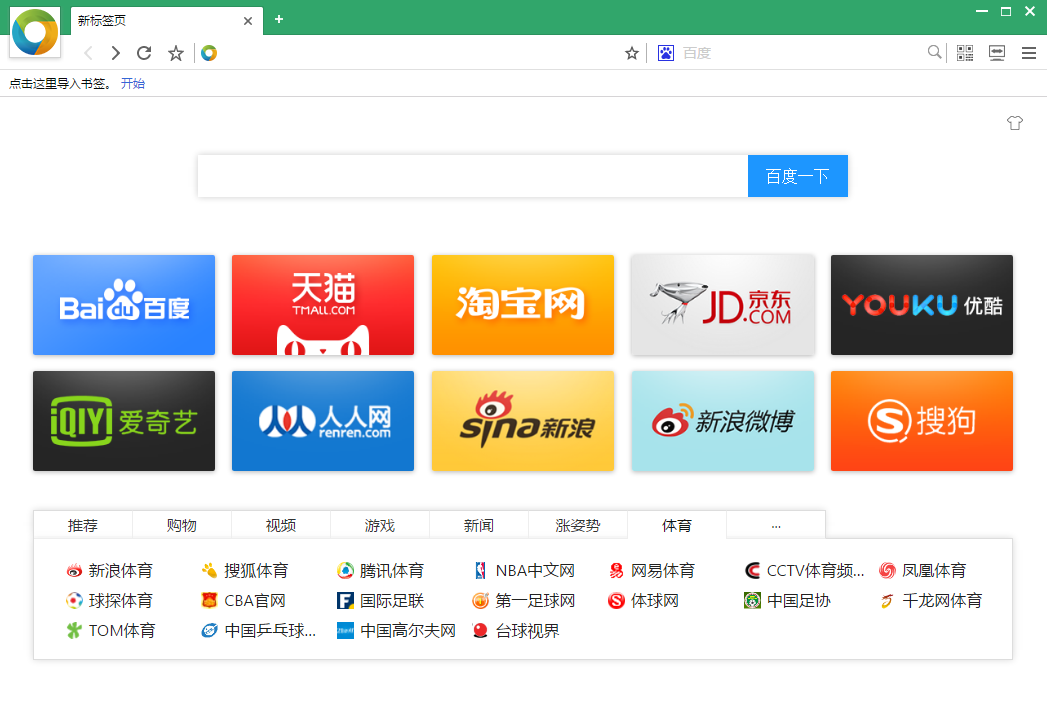The image size is (1047, 701).
Task: Open the 中国乒乓球... link
Action: (x=259, y=631)
